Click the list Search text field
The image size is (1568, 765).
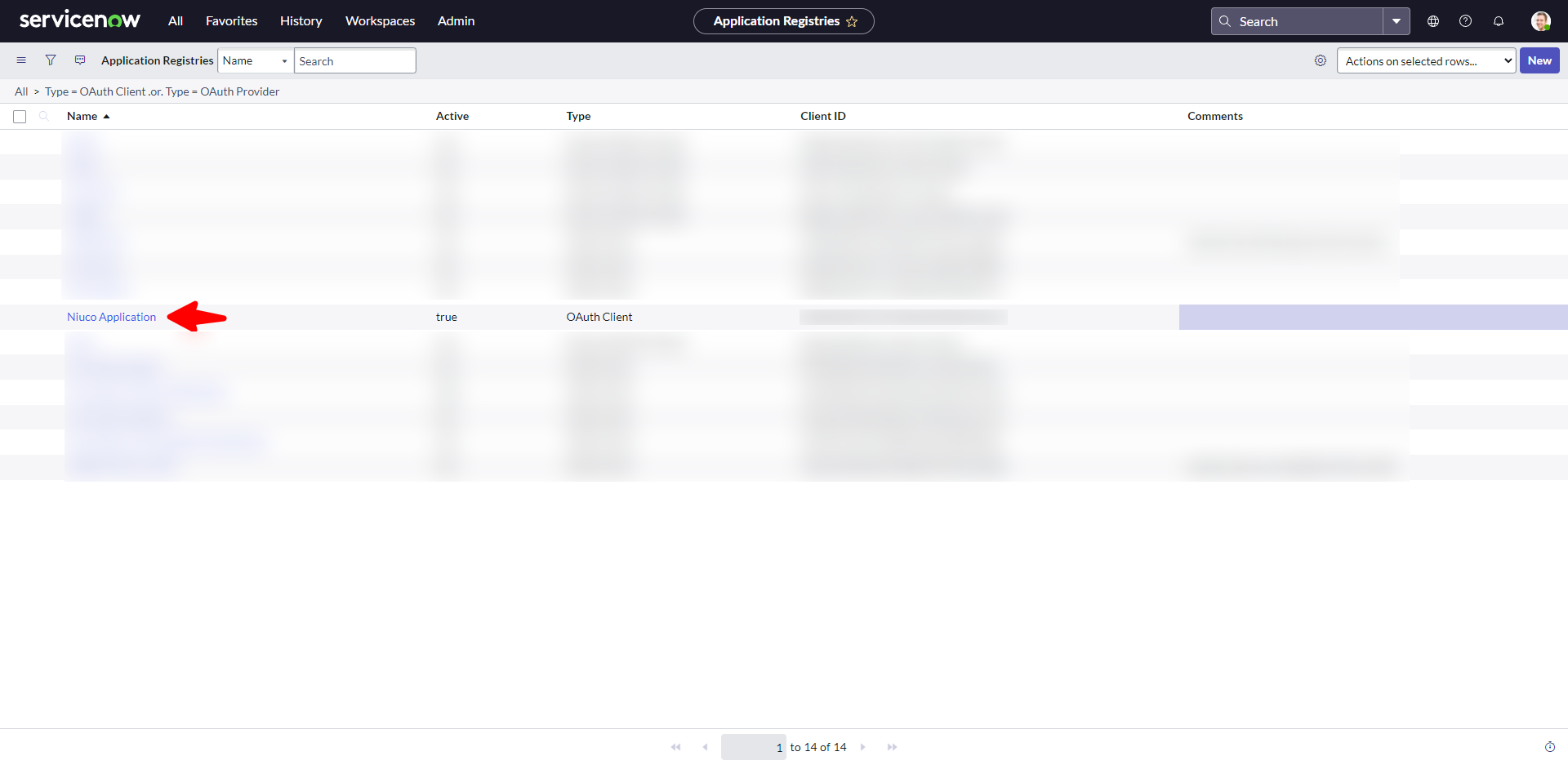pos(355,60)
